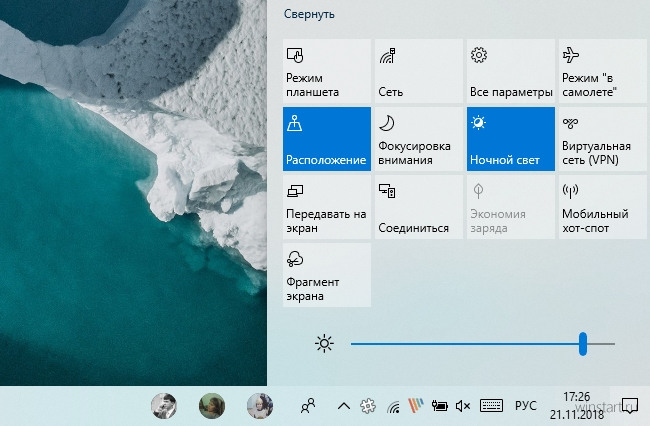Turn off Ночной свет night light
This screenshot has height=426, width=650.
(x=511, y=139)
